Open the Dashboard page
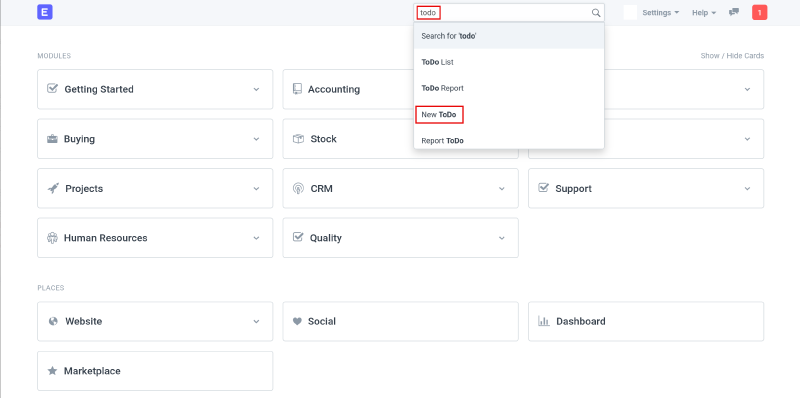The height and width of the screenshot is (398, 800). [x=646, y=321]
